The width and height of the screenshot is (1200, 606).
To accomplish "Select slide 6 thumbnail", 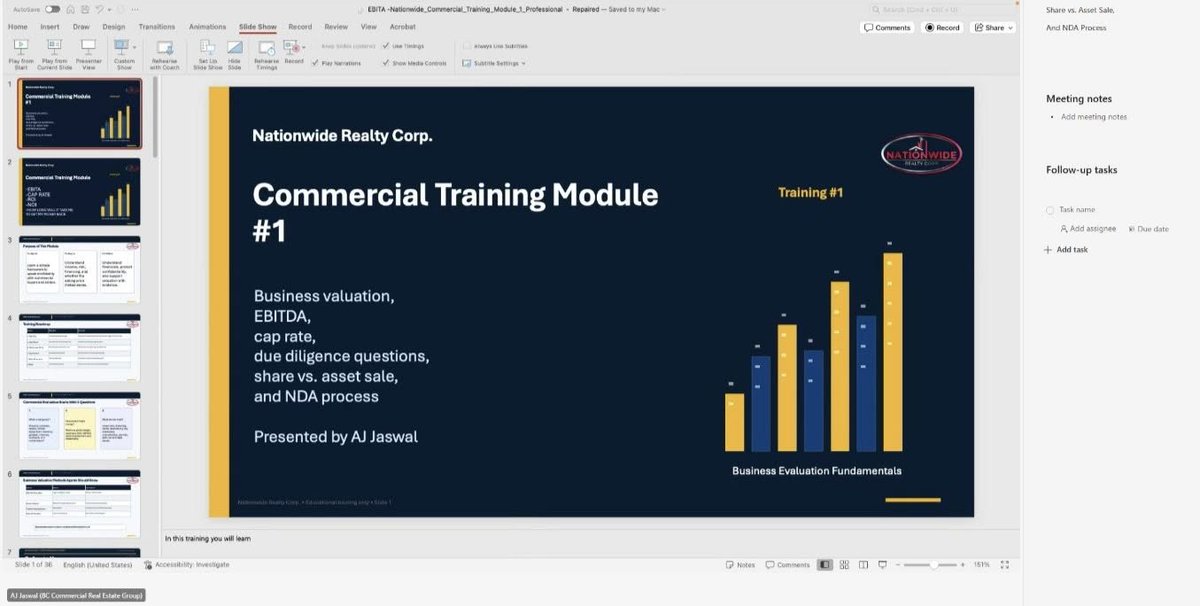I will click(x=79, y=503).
